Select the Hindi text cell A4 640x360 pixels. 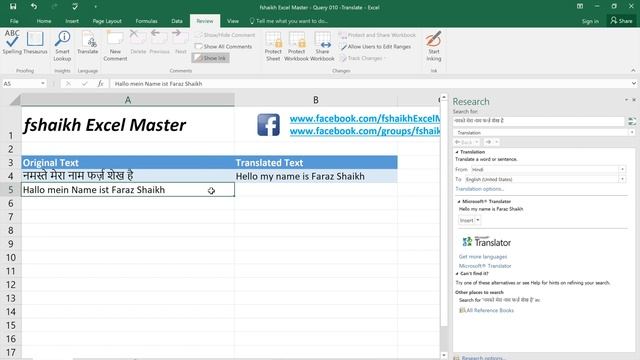pos(128,176)
